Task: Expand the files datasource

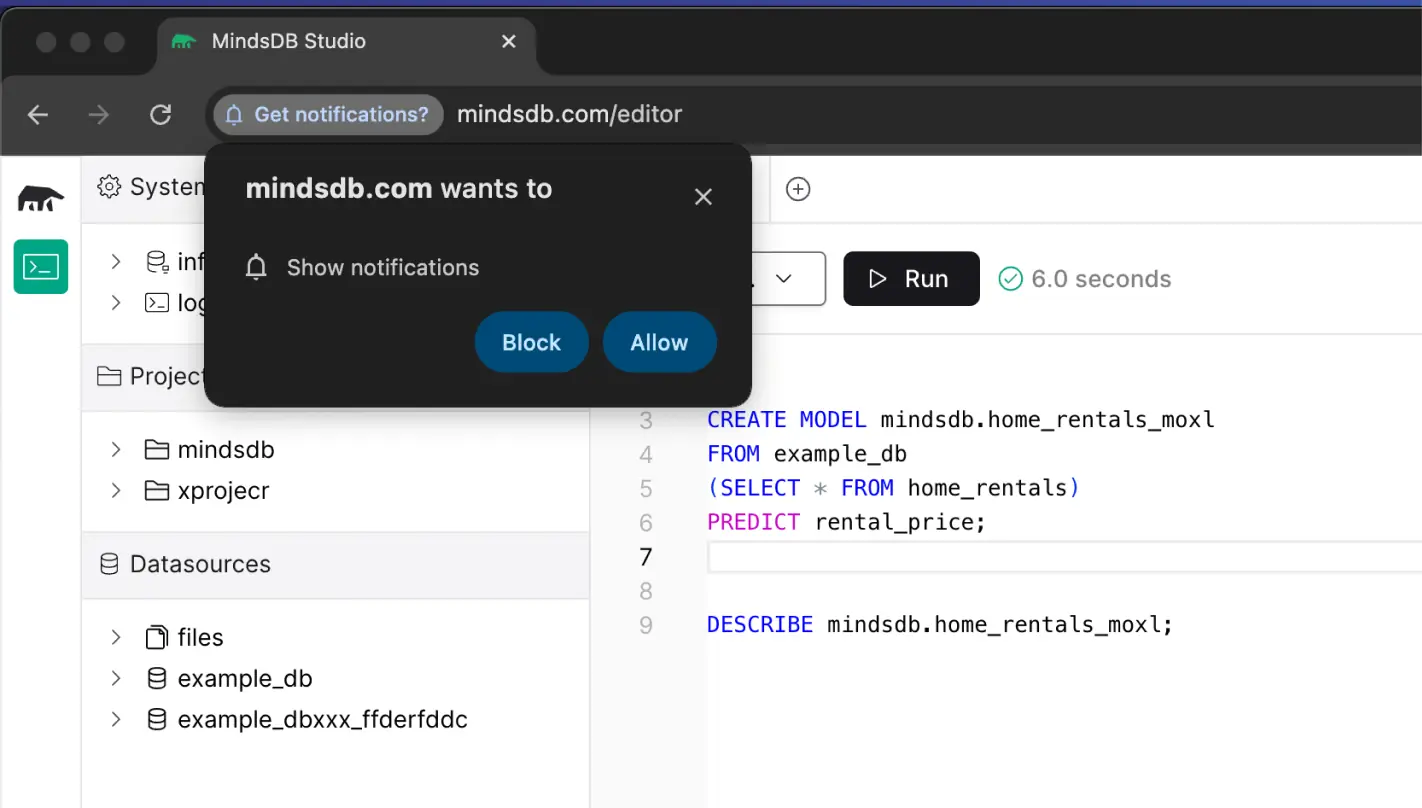Action: [x=116, y=637]
